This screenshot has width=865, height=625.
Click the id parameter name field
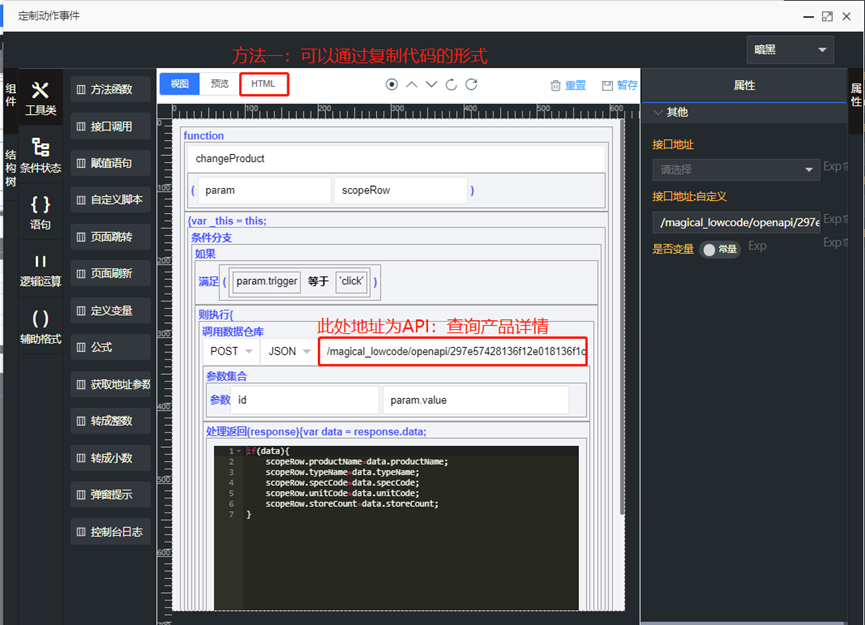click(306, 400)
